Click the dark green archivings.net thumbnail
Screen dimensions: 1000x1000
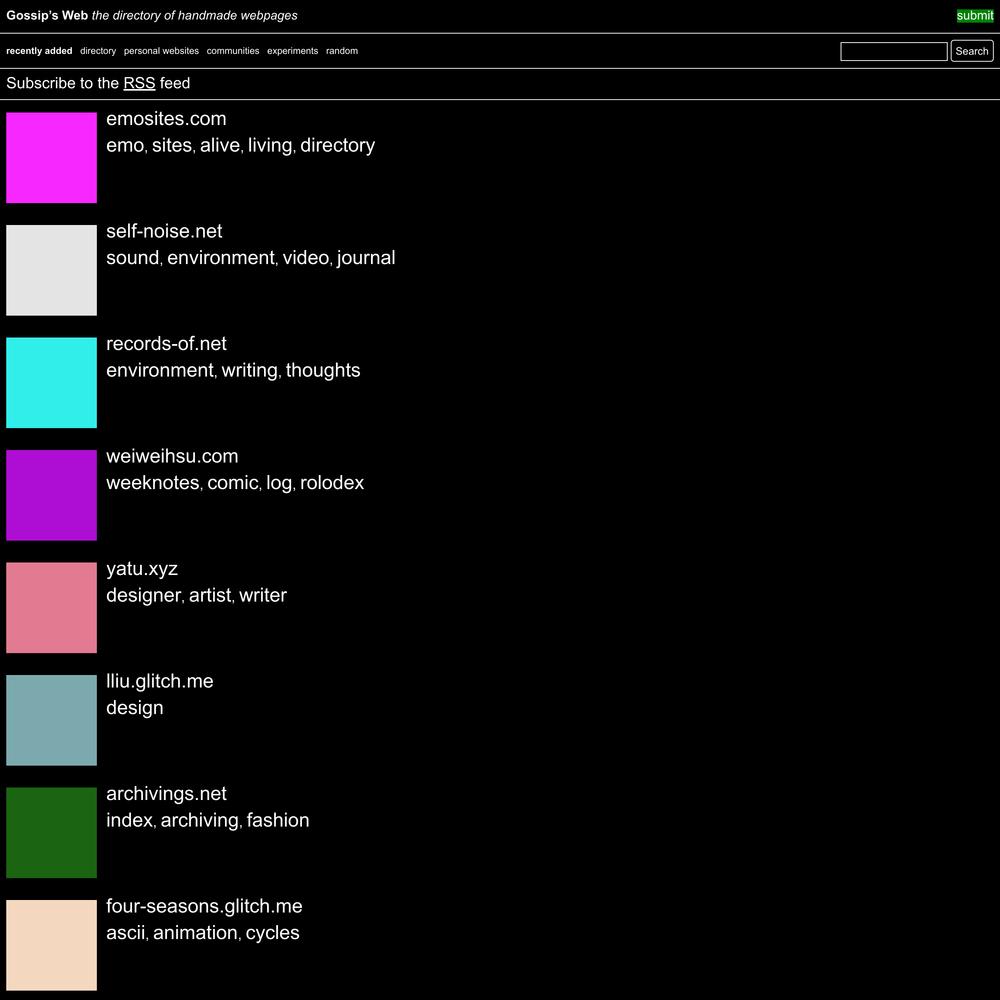point(52,833)
